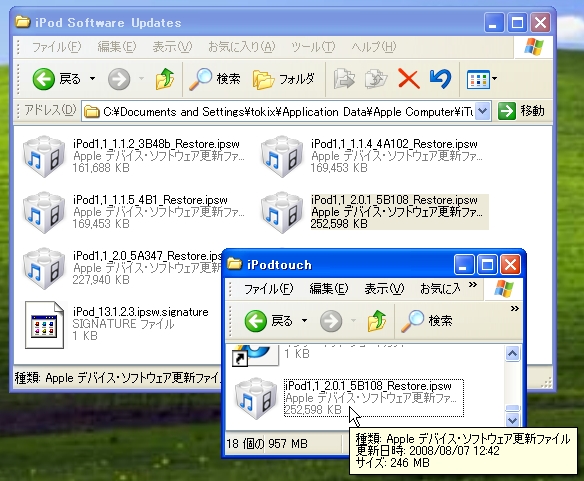Click iPod1,1_1.1.2_3B48b_Restore.ipsw file name
The width and height of the screenshot is (584, 481).
(156, 144)
